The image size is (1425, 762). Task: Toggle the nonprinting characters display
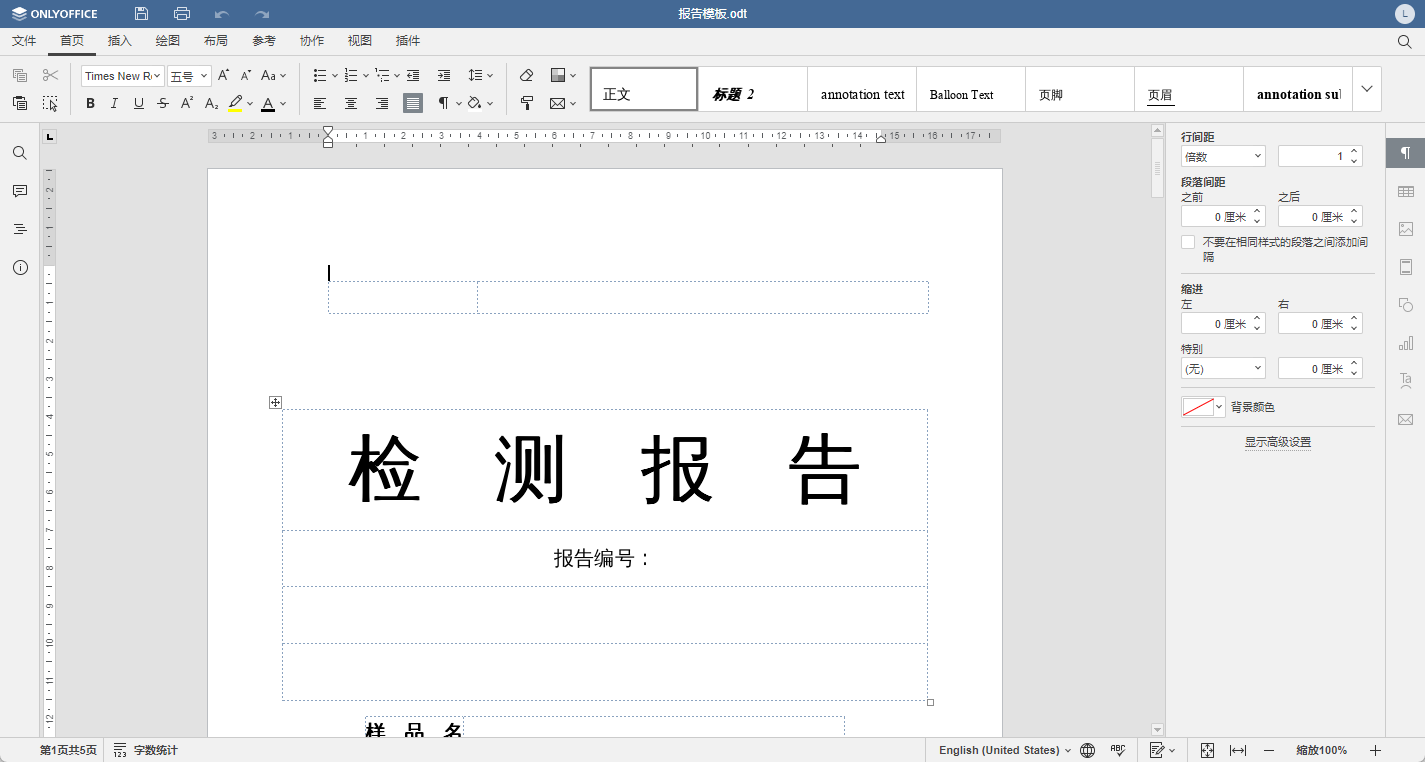tap(441, 103)
